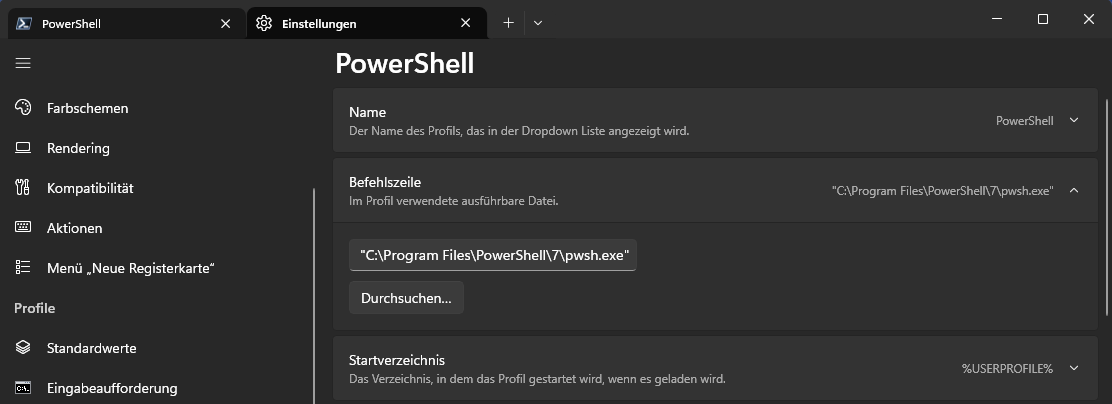Image resolution: width=1112 pixels, height=404 pixels.
Task: Select the Kompatibilität tools icon
Action: click(x=23, y=188)
